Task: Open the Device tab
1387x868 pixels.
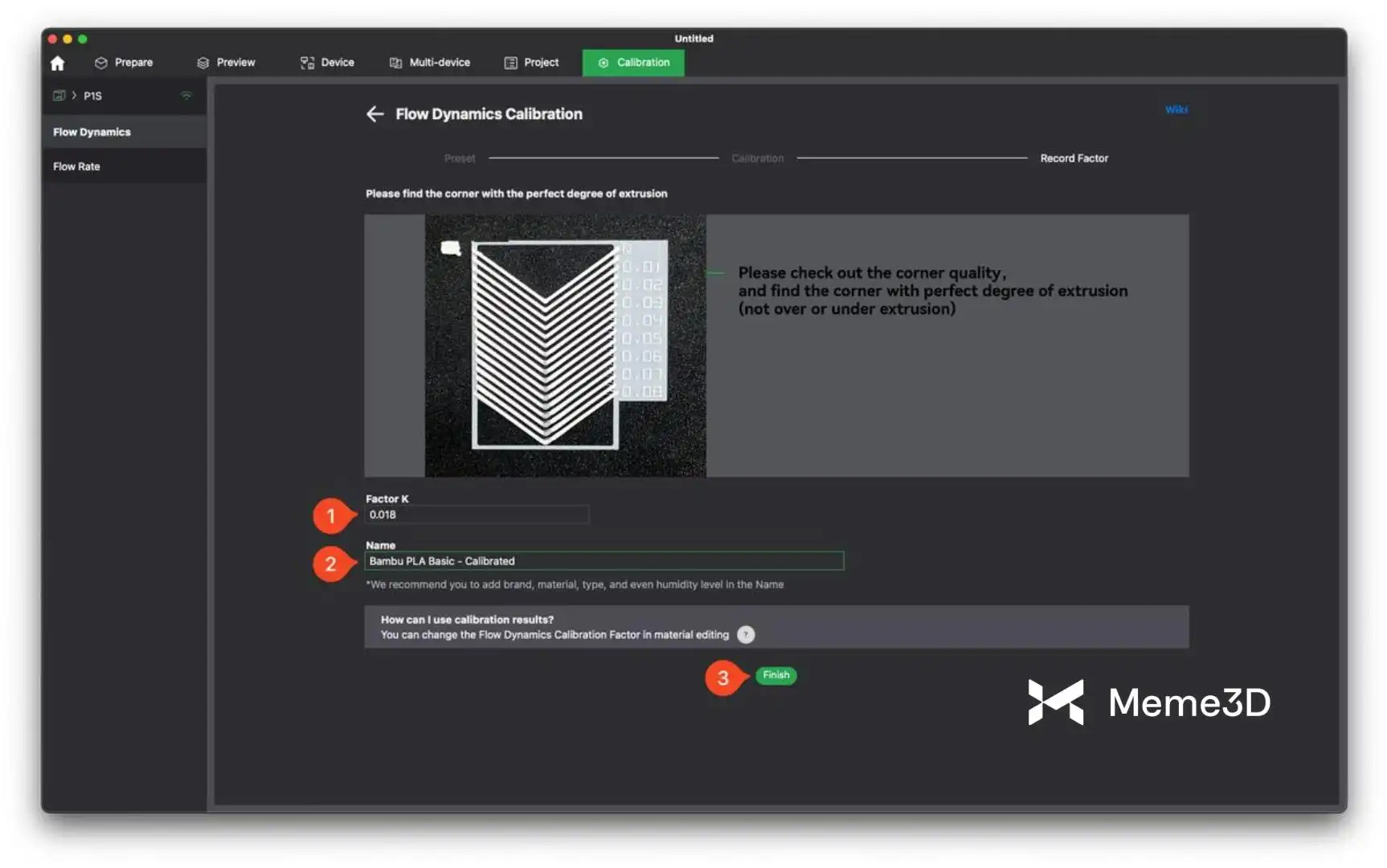Action: pyautogui.click(x=327, y=63)
